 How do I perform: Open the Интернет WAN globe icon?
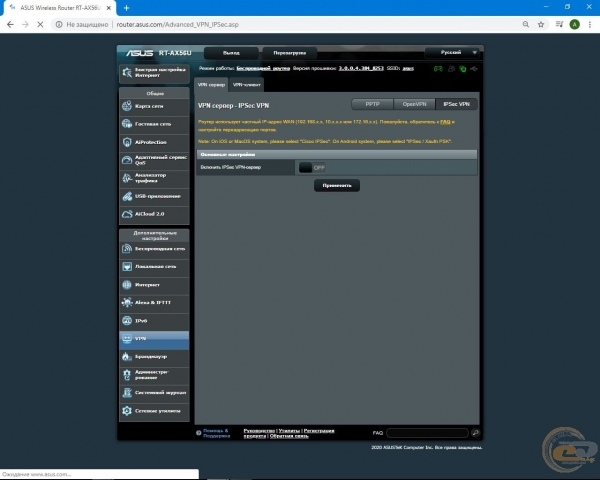[x=127, y=285]
